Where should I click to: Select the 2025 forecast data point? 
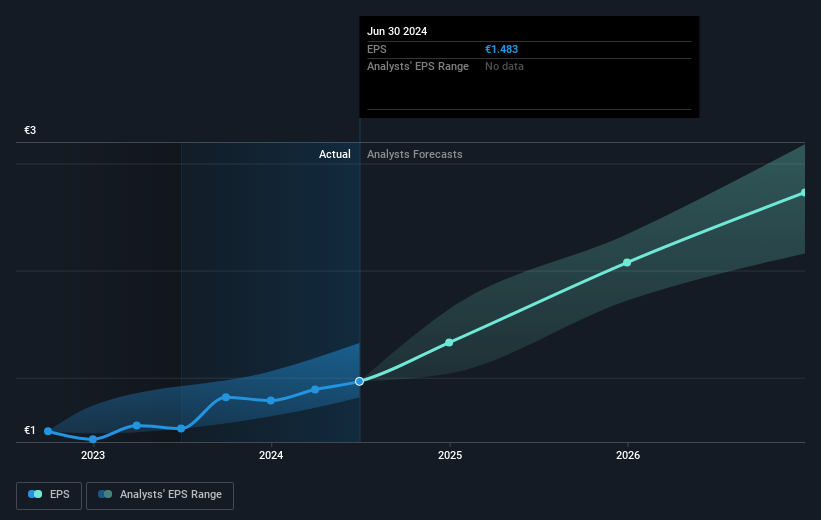pyautogui.click(x=449, y=342)
